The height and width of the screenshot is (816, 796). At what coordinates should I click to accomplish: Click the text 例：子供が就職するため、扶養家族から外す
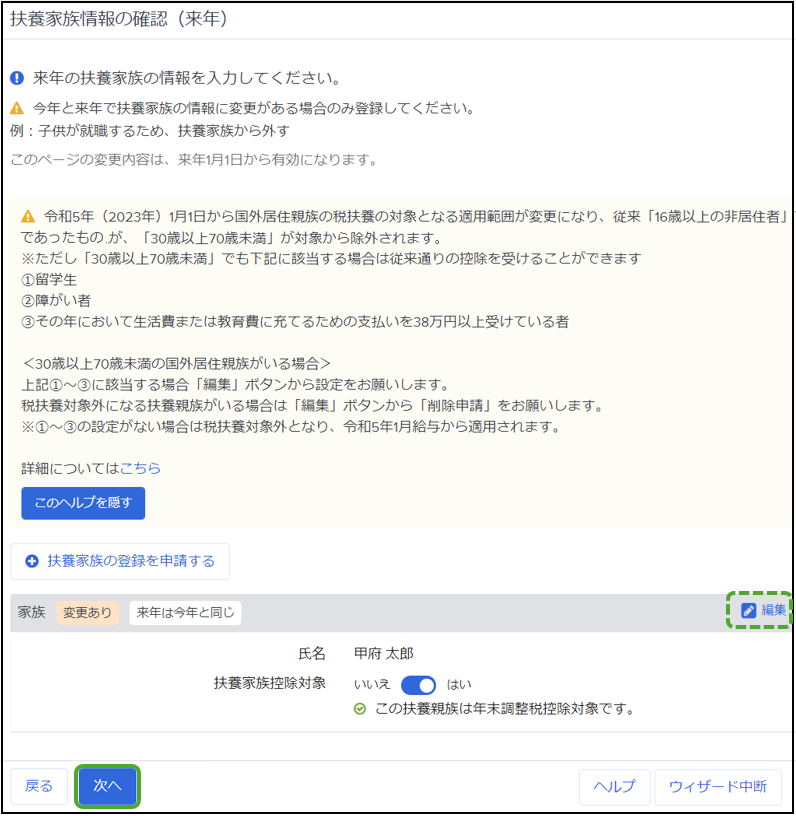(x=150, y=131)
